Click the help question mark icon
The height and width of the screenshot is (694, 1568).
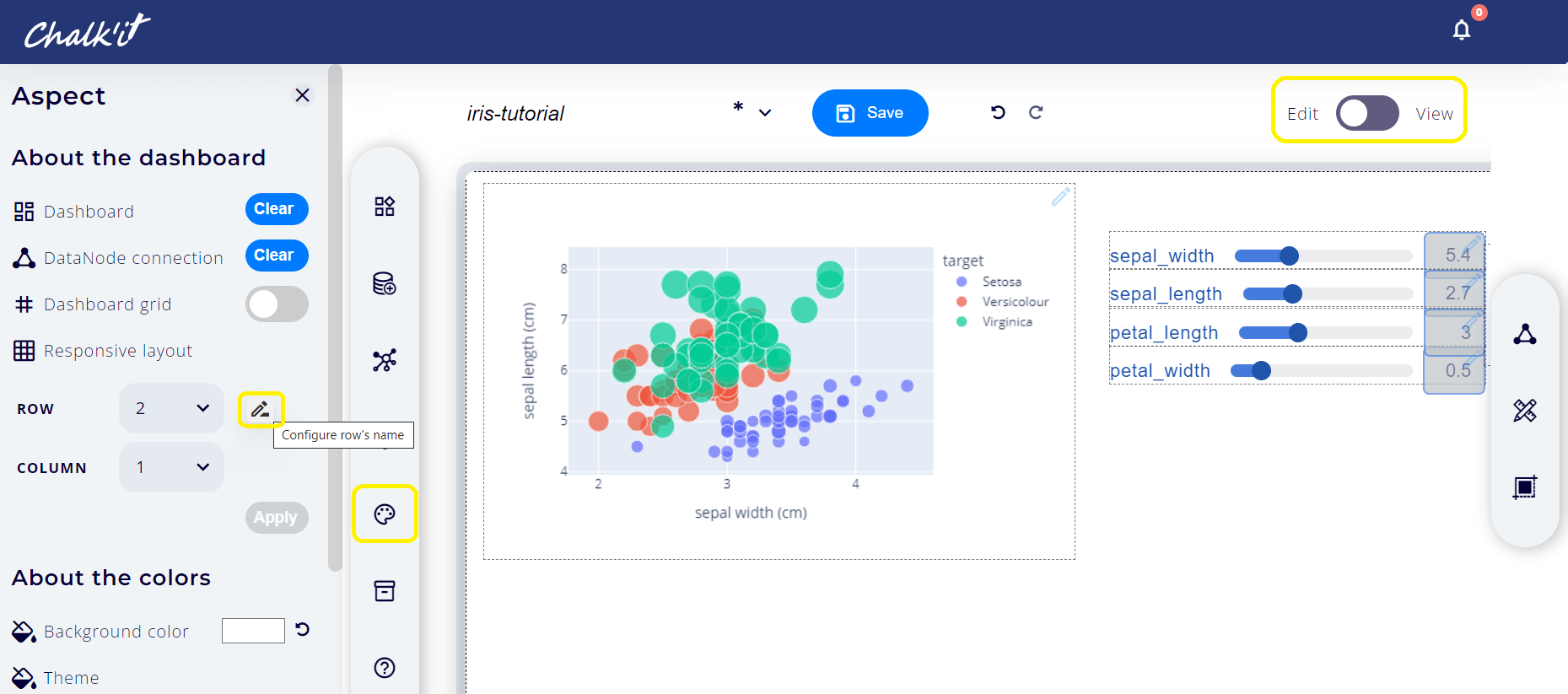[385, 668]
